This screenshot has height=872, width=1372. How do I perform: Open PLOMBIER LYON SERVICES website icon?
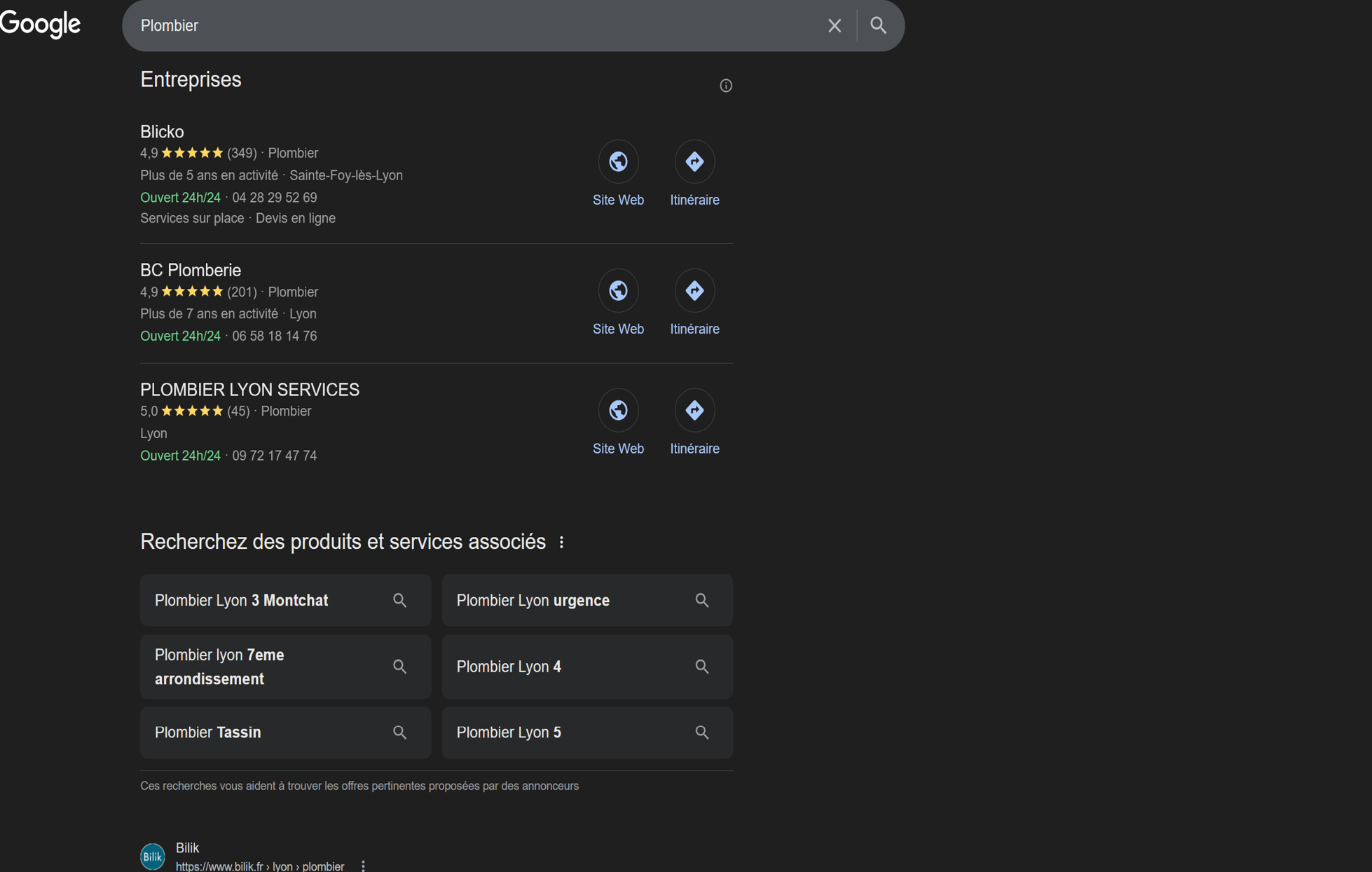point(618,410)
